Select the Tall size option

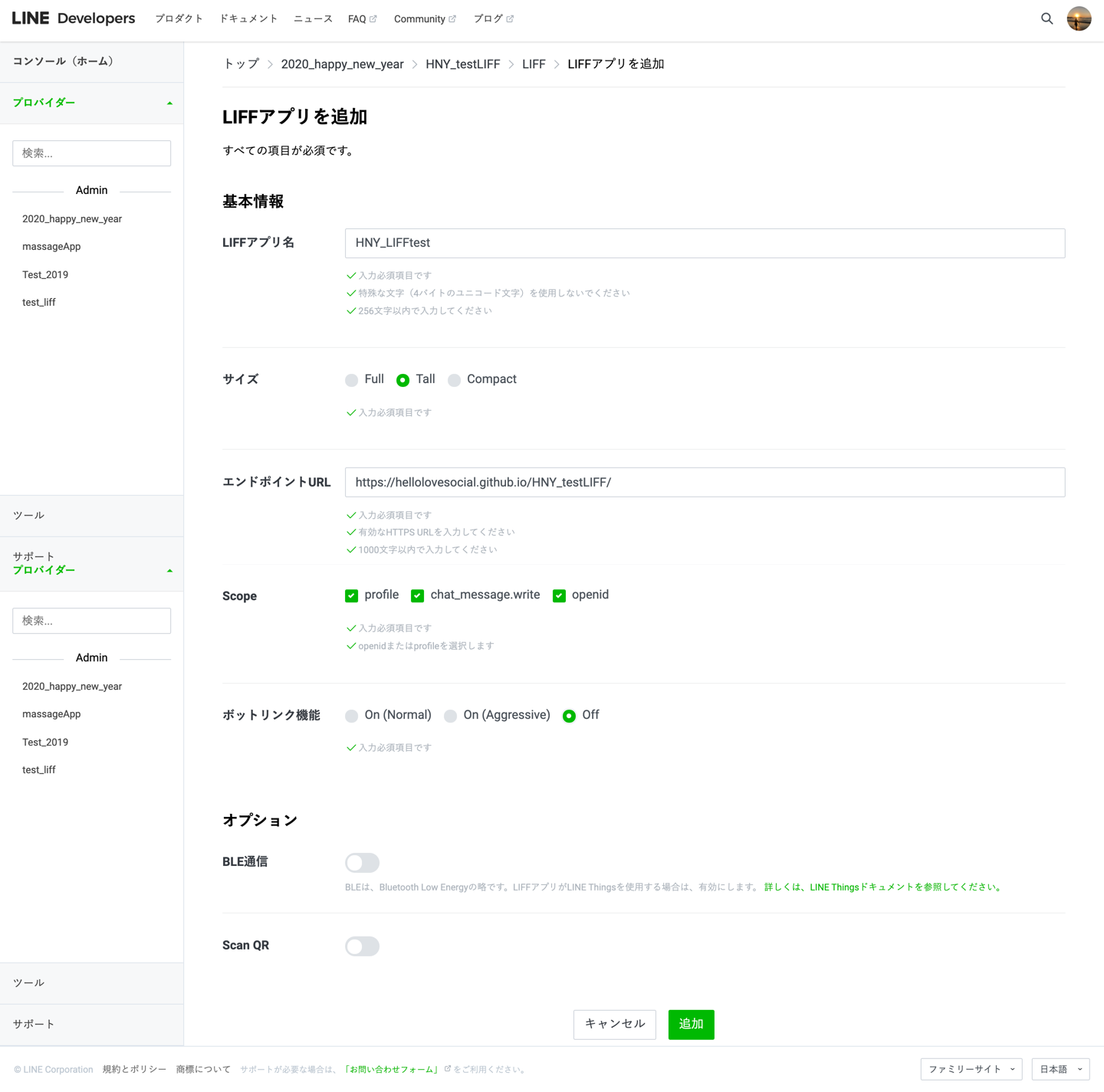tap(402, 380)
